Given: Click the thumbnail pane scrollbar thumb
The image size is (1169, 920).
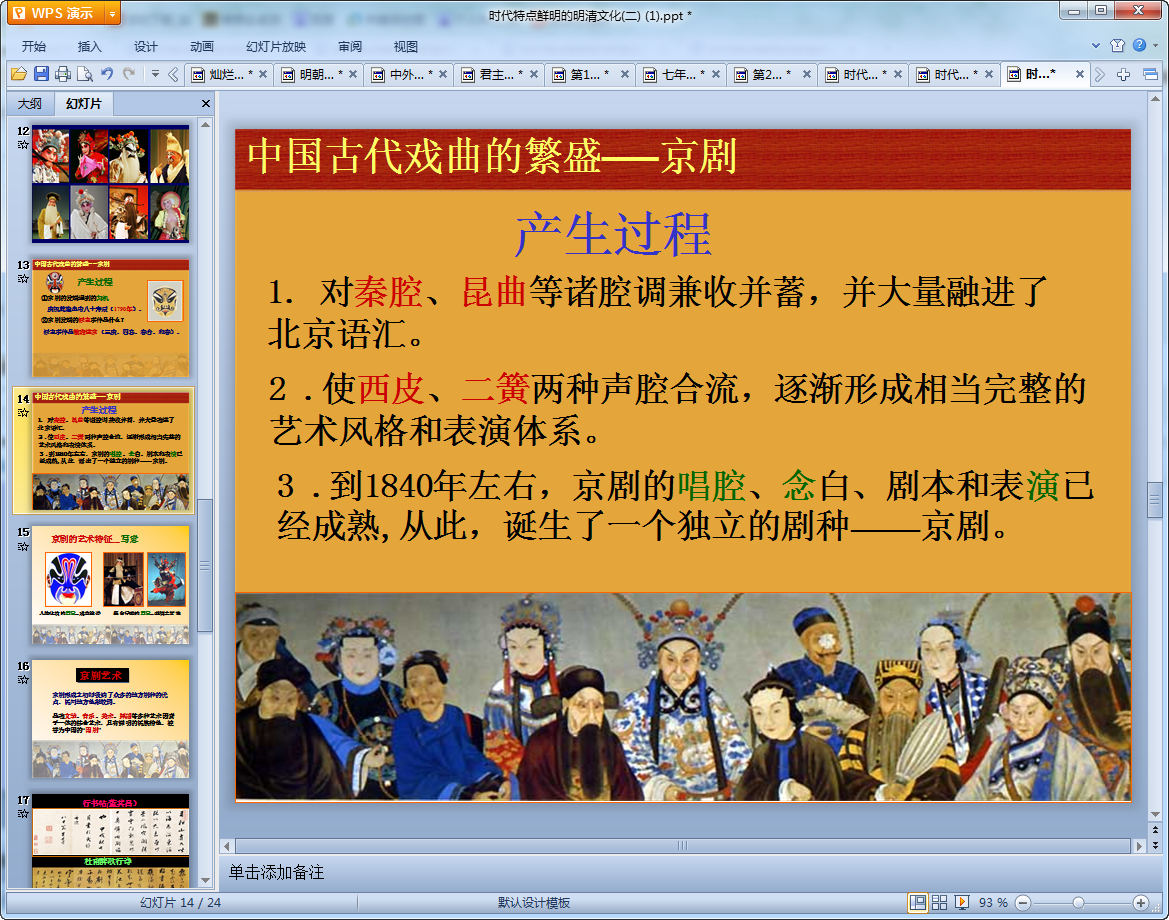Looking at the screenshot, I should 205,565.
